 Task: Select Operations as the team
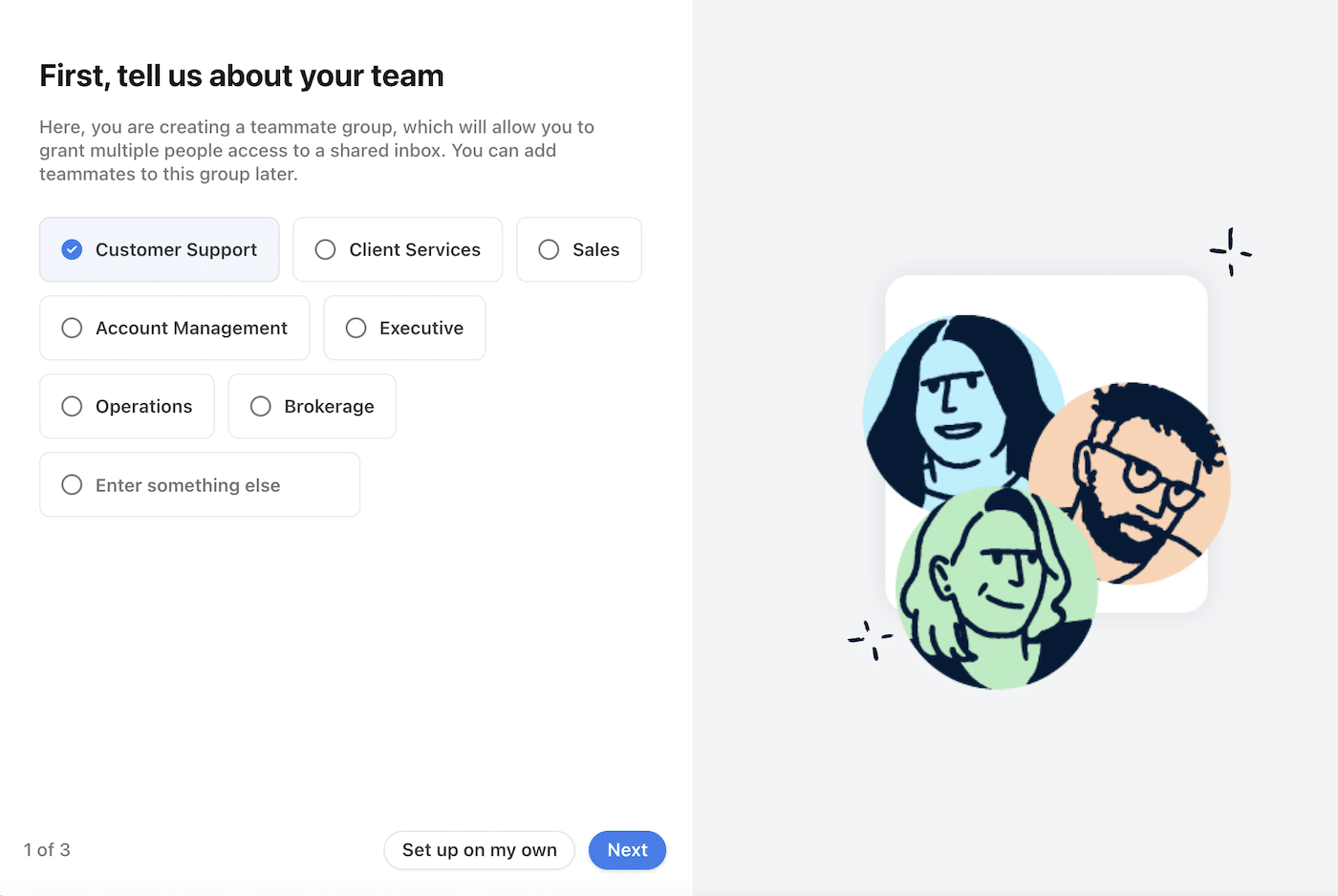click(x=126, y=406)
